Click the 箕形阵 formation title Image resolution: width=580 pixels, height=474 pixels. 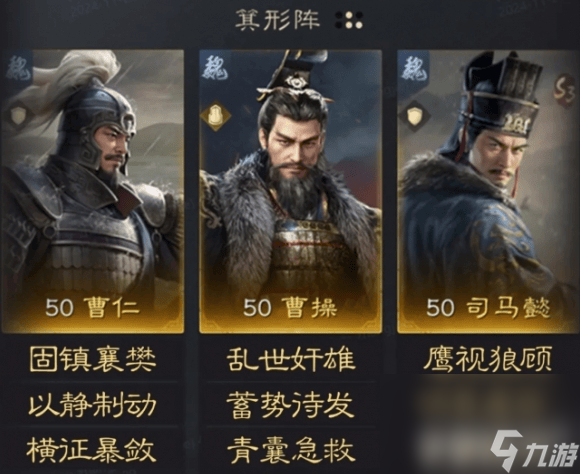[278, 20]
